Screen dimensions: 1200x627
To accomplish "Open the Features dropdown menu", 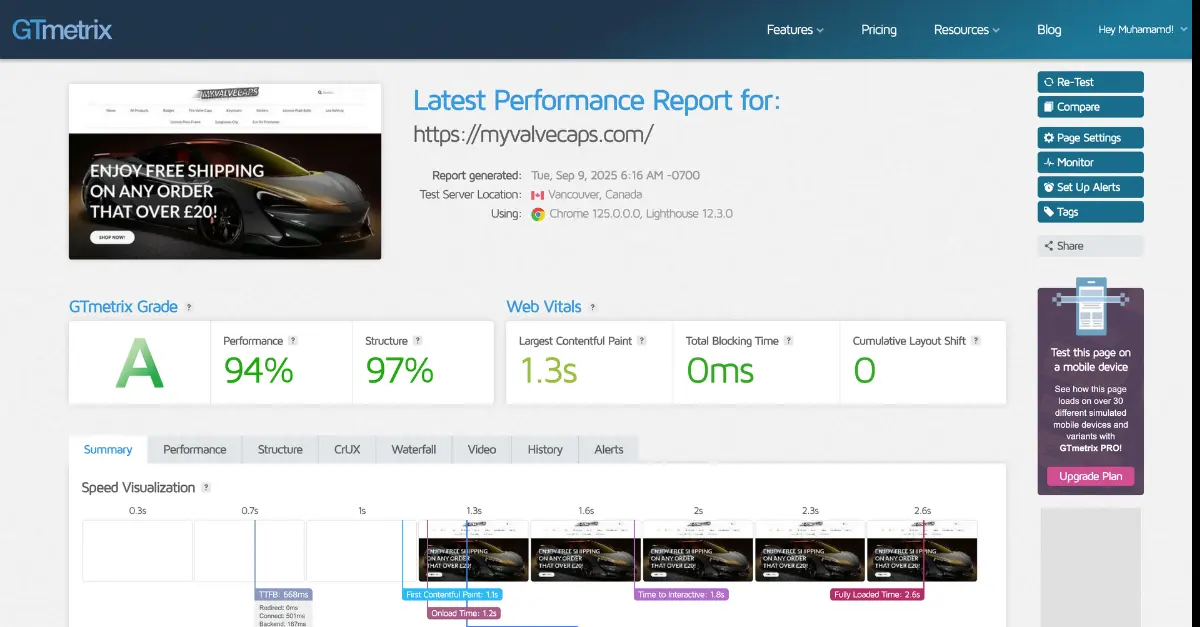I will pos(795,30).
